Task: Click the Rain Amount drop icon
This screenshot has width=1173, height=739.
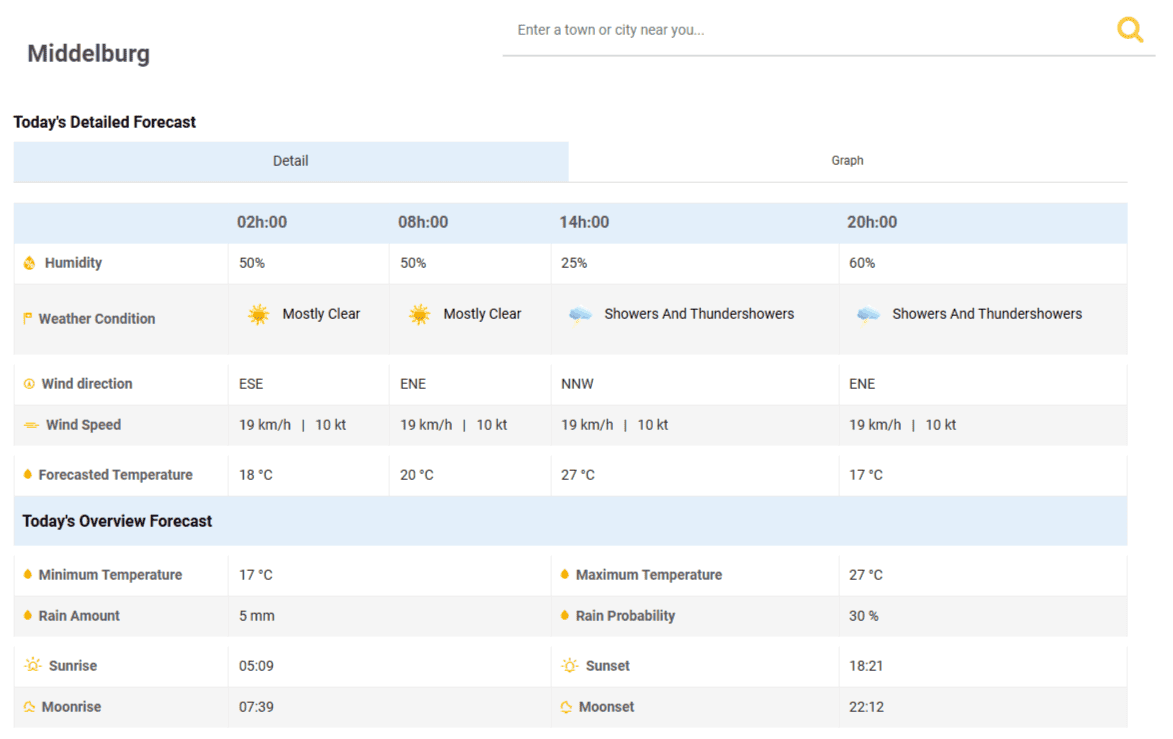Action: tap(28, 616)
